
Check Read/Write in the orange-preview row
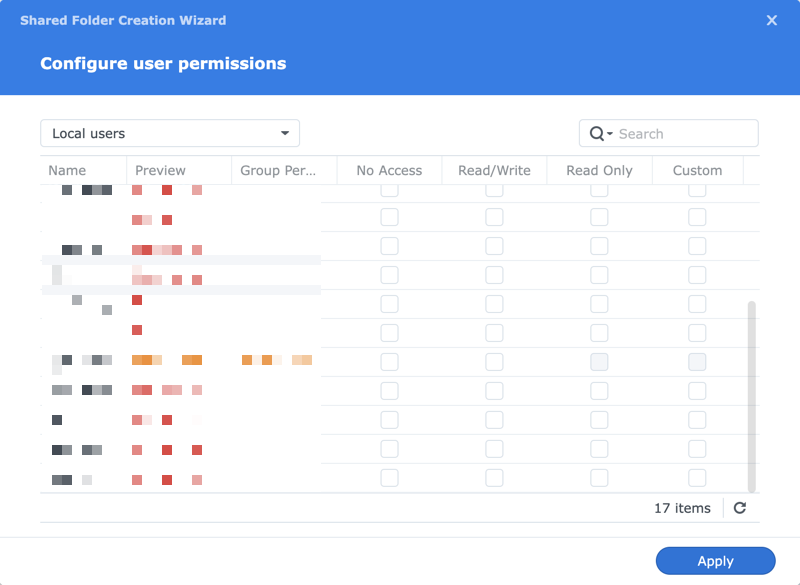[x=494, y=362]
